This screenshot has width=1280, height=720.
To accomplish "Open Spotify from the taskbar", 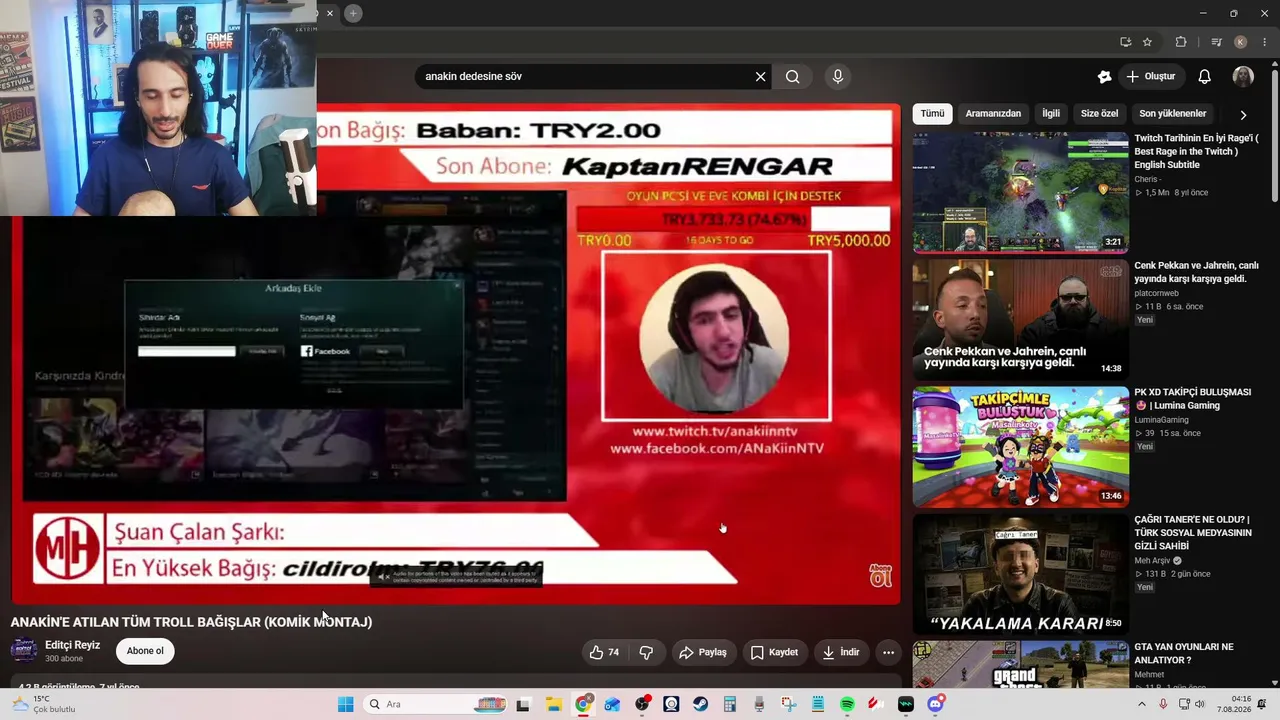I will pyautogui.click(x=847, y=704).
